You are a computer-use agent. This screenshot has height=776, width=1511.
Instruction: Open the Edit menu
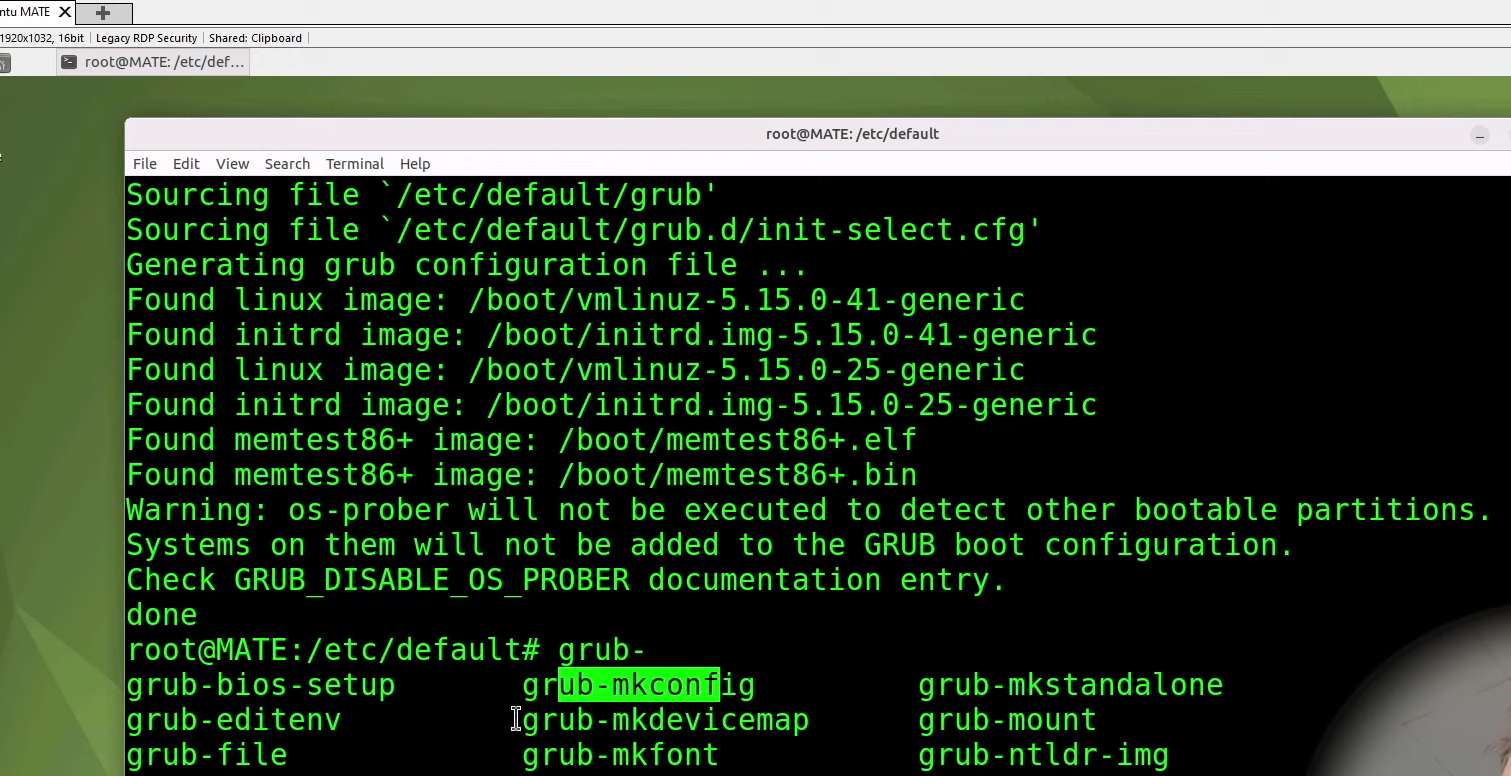(x=186, y=163)
